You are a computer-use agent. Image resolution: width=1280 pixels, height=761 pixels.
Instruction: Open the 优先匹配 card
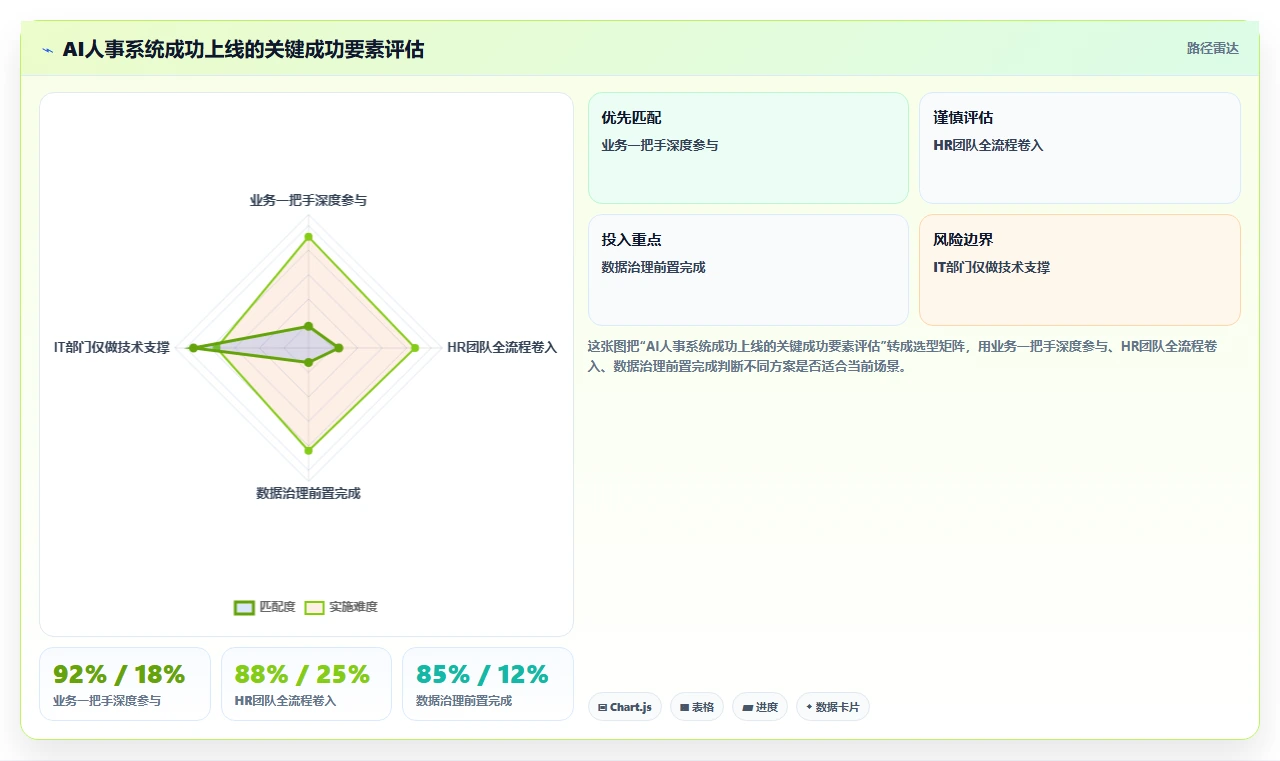tap(748, 148)
